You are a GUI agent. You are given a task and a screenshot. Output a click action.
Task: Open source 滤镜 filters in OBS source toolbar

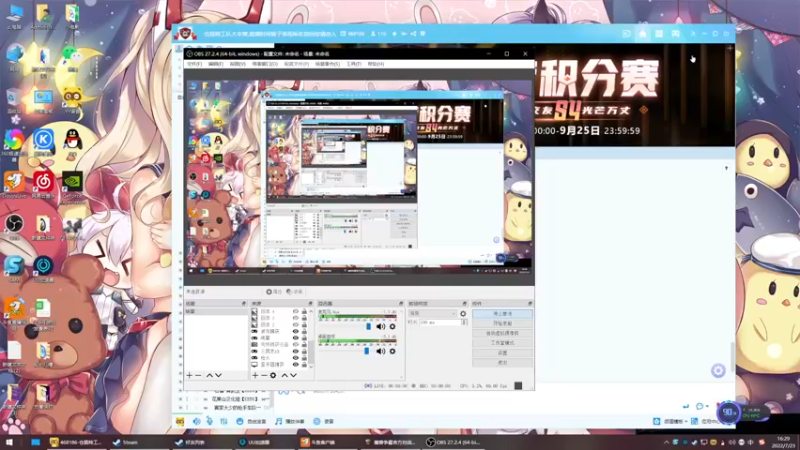(294, 292)
